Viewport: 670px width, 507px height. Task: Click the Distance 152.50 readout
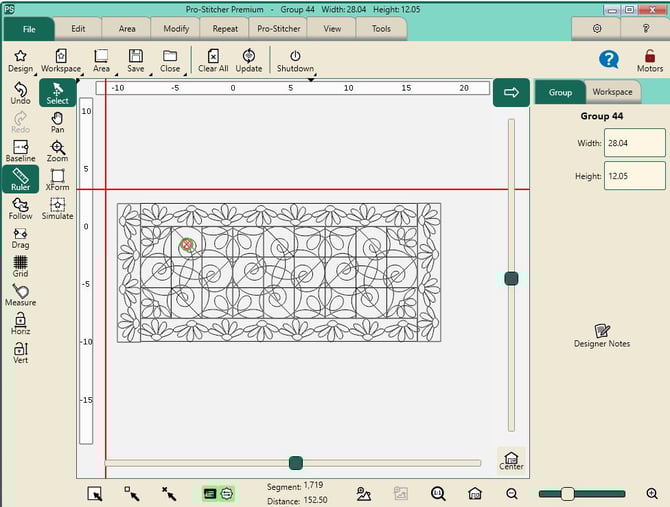click(x=297, y=501)
